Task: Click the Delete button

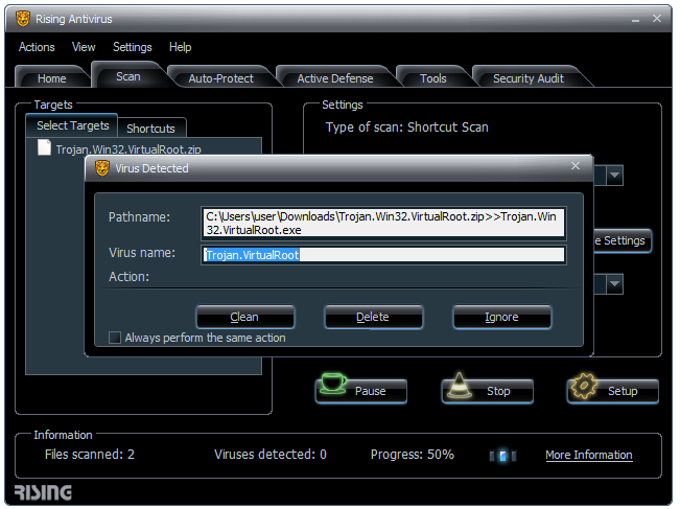Action: (373, 317)
